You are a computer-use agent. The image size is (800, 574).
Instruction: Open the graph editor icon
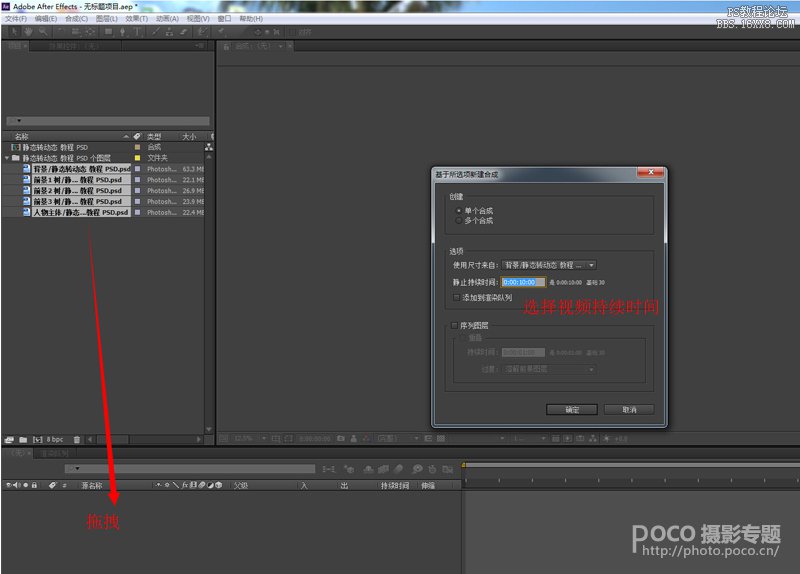(x=448, y=469)
